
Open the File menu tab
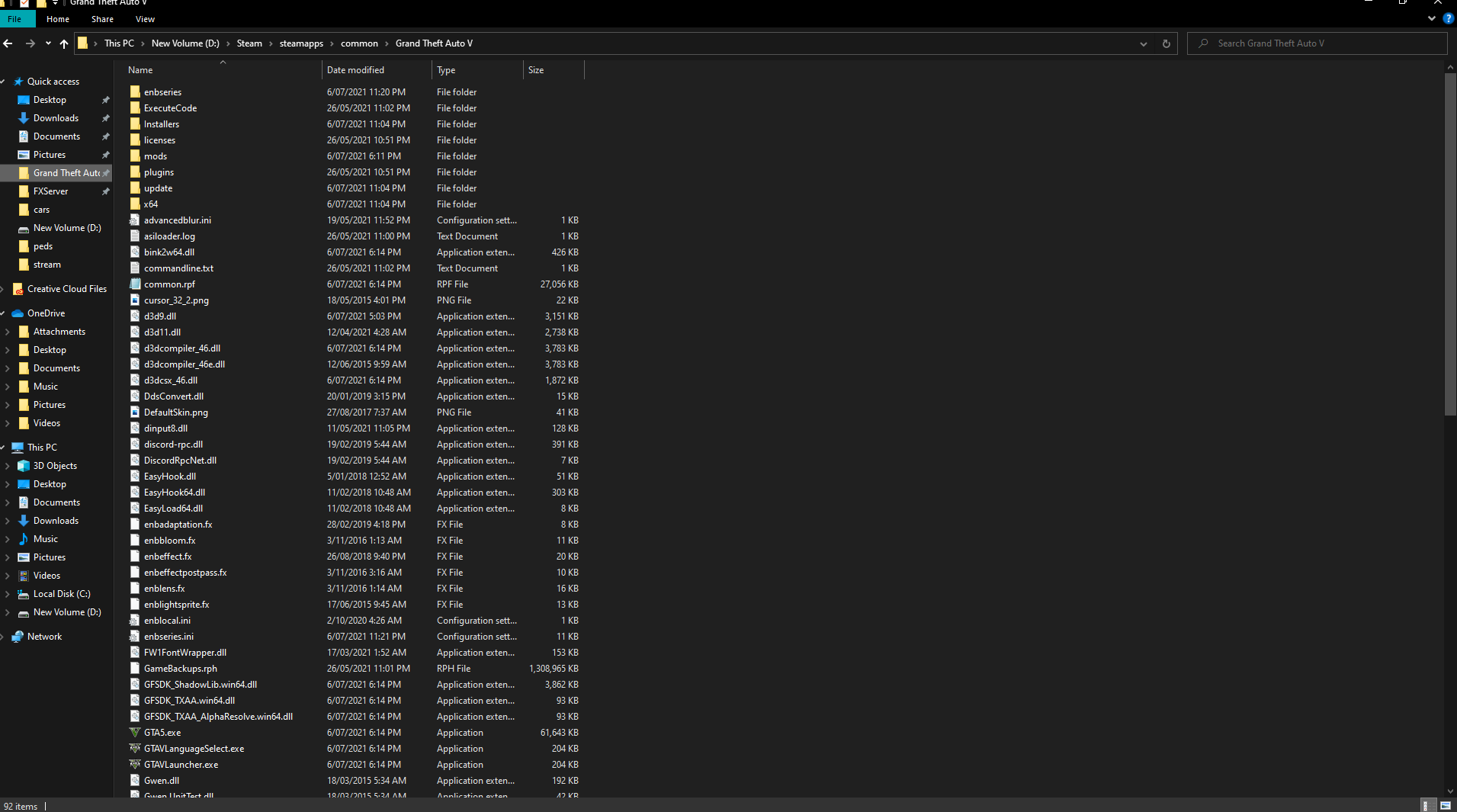15,19
